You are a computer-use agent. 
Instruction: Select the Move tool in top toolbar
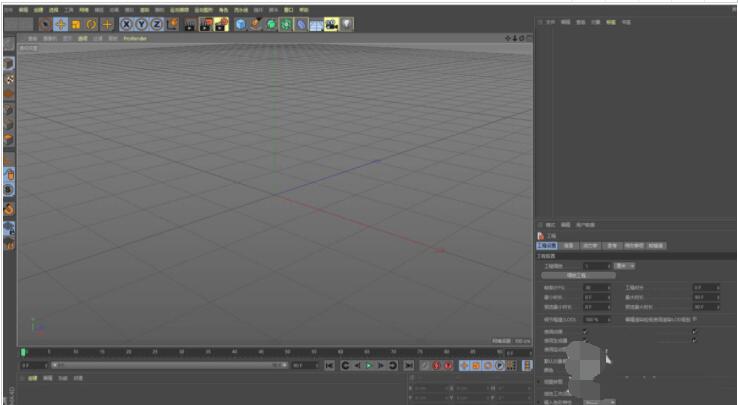coord(60,23)
